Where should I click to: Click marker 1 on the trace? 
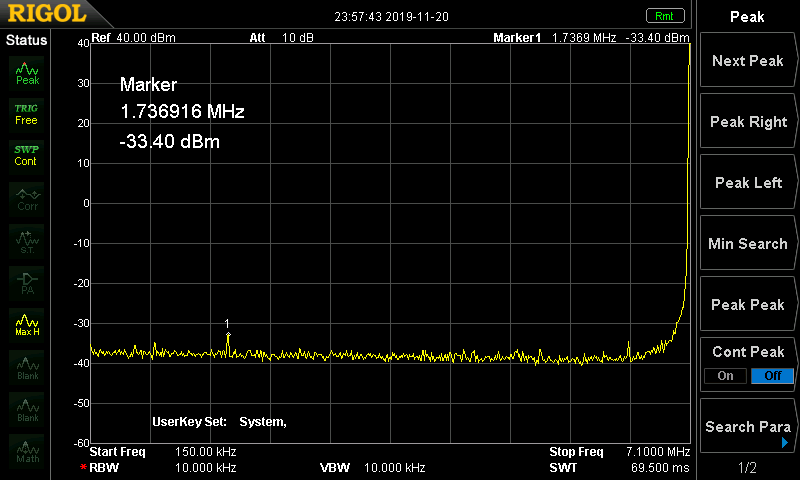click(228, 334)
